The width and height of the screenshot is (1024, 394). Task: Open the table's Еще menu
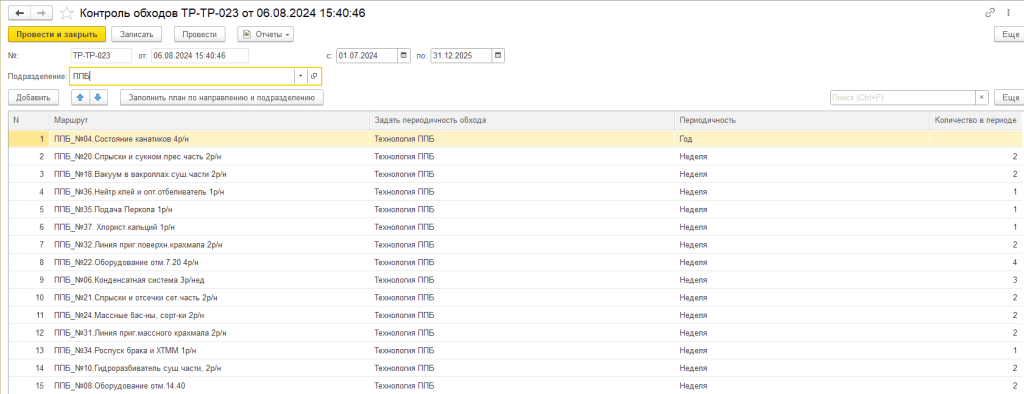tap(1008, 97)
